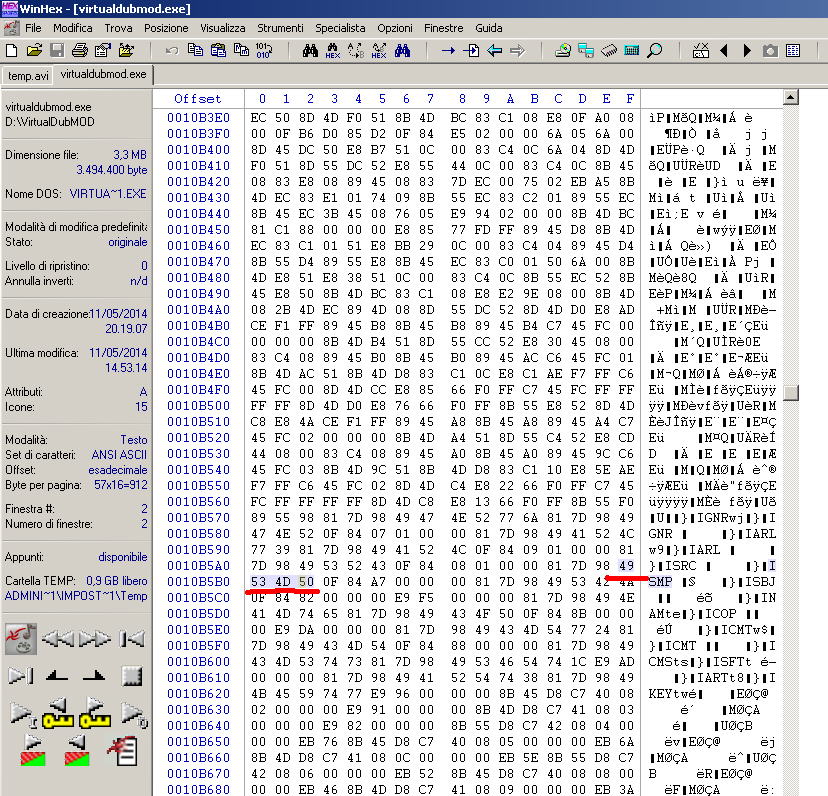Open the Strumenti menu
Screen dimensions: 828x796
(x=280, y=28)
